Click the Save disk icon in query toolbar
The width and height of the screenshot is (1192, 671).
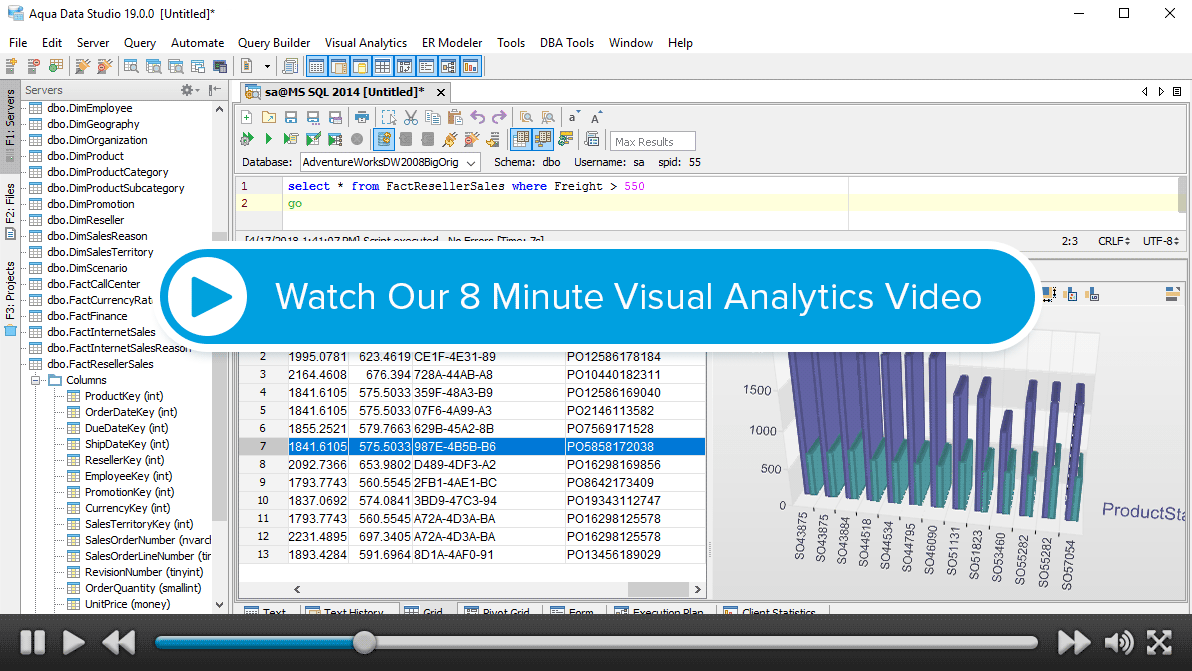pos(290,117)
